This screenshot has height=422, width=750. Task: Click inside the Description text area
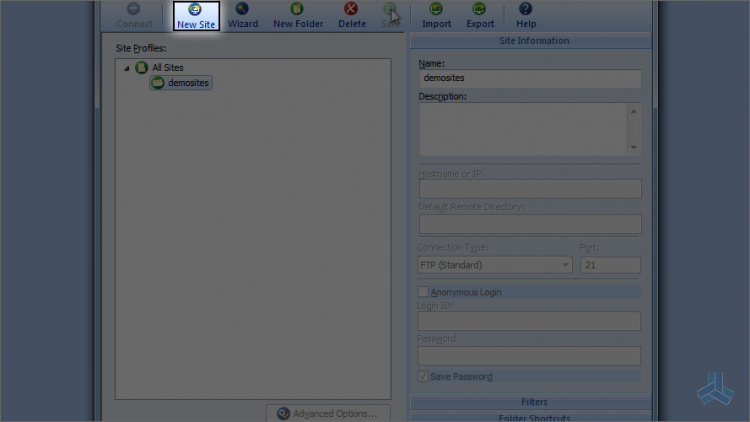point(523,129)
